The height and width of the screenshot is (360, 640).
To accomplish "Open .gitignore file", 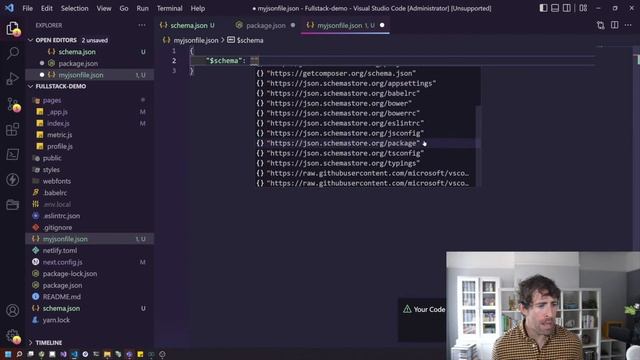I will click(89, 227).
